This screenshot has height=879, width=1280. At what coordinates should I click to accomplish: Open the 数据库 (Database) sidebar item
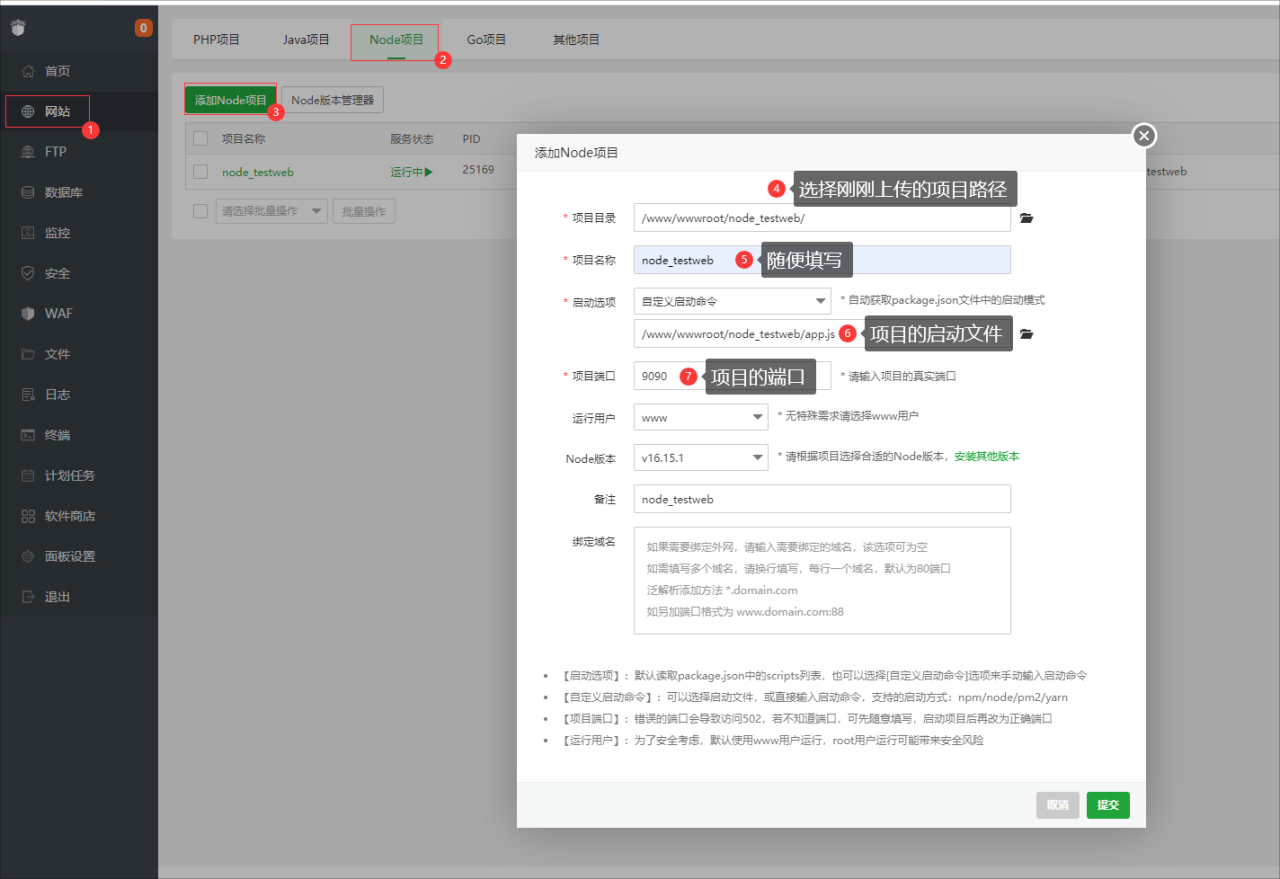(x=63, y=192)
